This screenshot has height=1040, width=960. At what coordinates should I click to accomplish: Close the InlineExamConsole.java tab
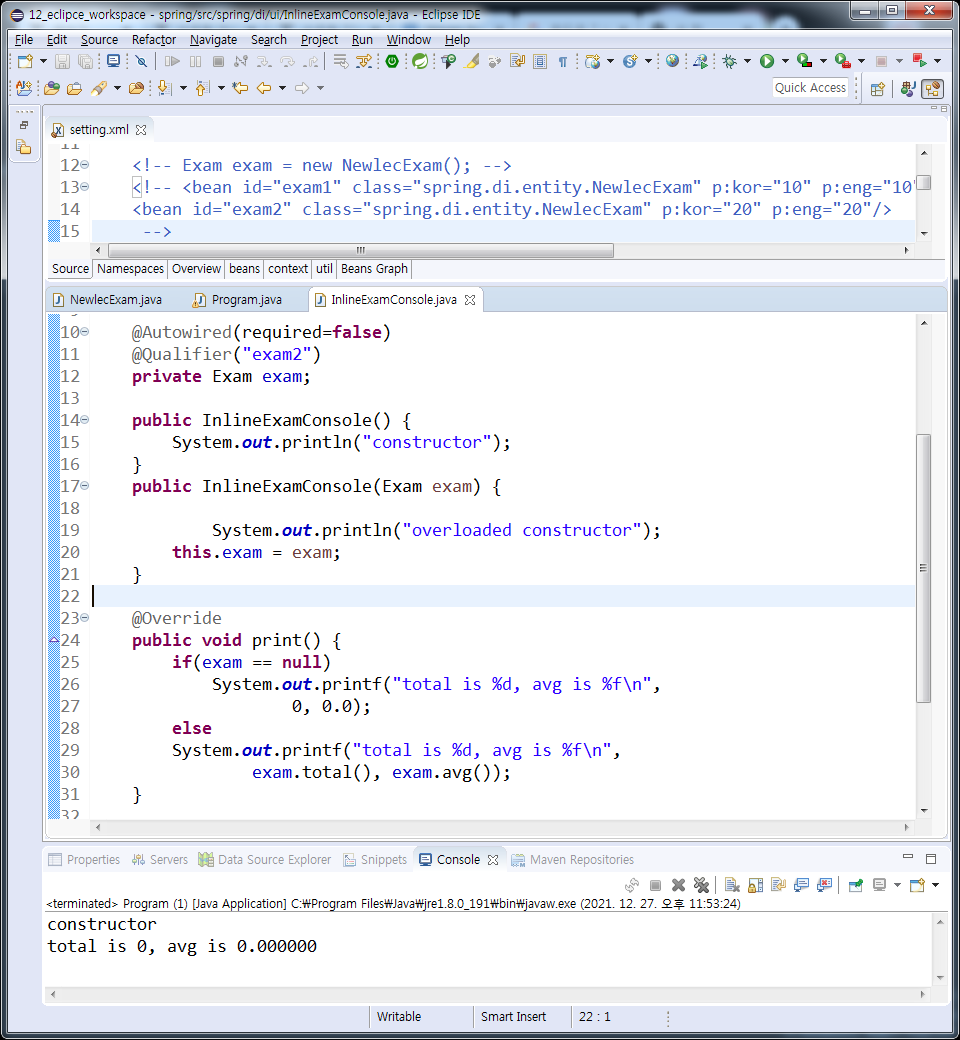pos(470,300)
